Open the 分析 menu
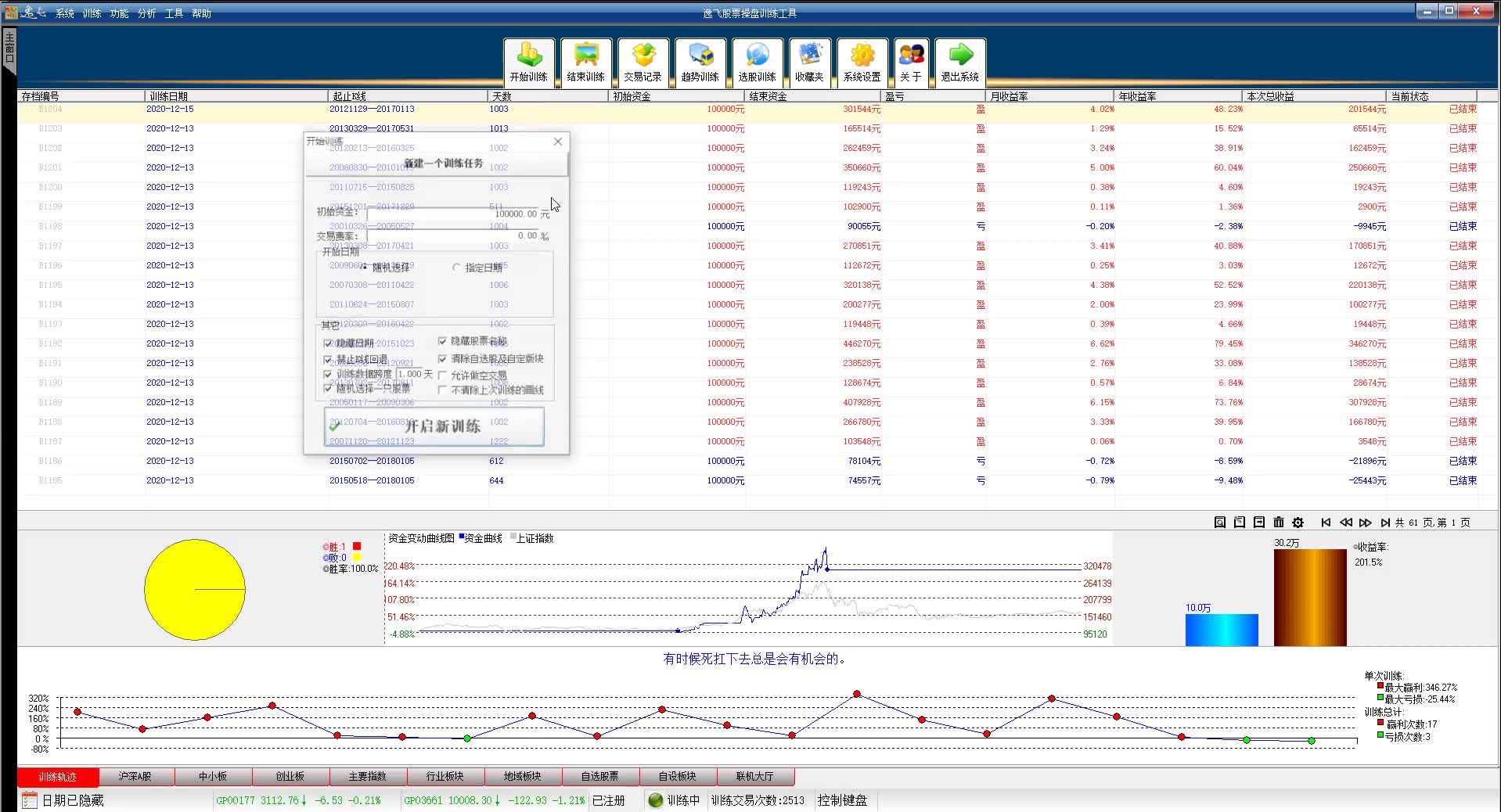 (x=146, y=13)
